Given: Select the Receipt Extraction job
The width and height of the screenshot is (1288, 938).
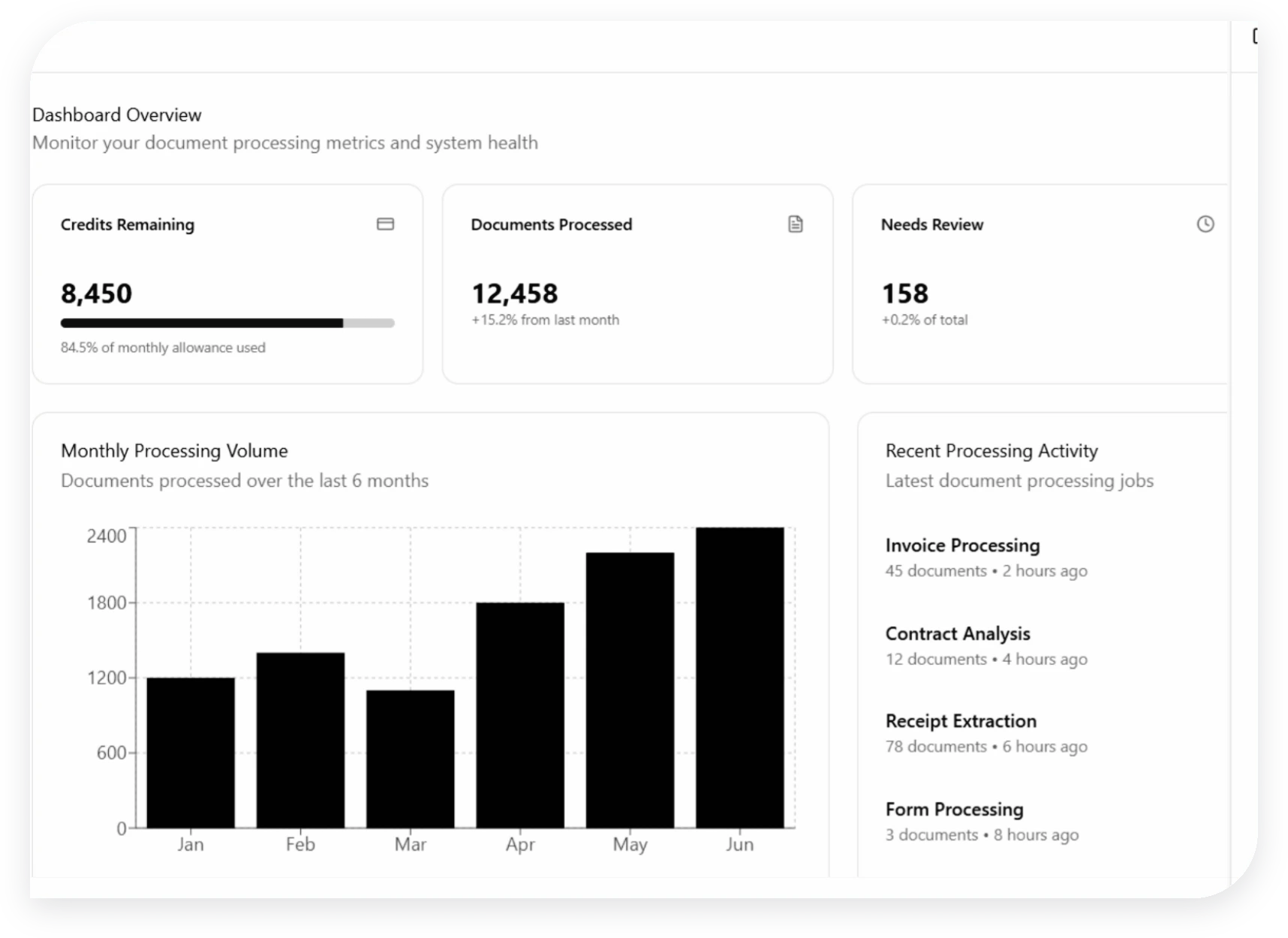Looking at the screenshot, I should click(x=961, y=721).
